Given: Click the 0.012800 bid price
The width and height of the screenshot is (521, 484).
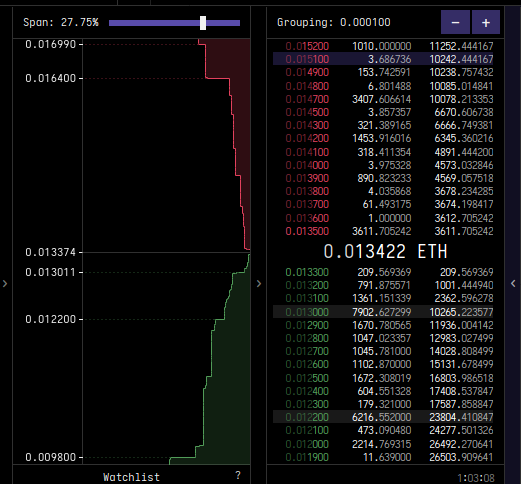Looking at the screenshot, I should point(307,338).
